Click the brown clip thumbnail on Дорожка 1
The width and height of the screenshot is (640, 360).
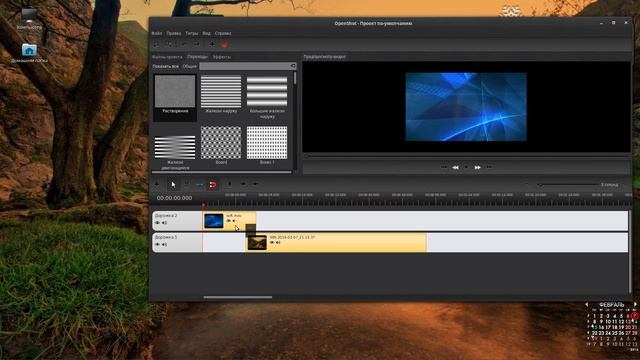pos(257,242)
